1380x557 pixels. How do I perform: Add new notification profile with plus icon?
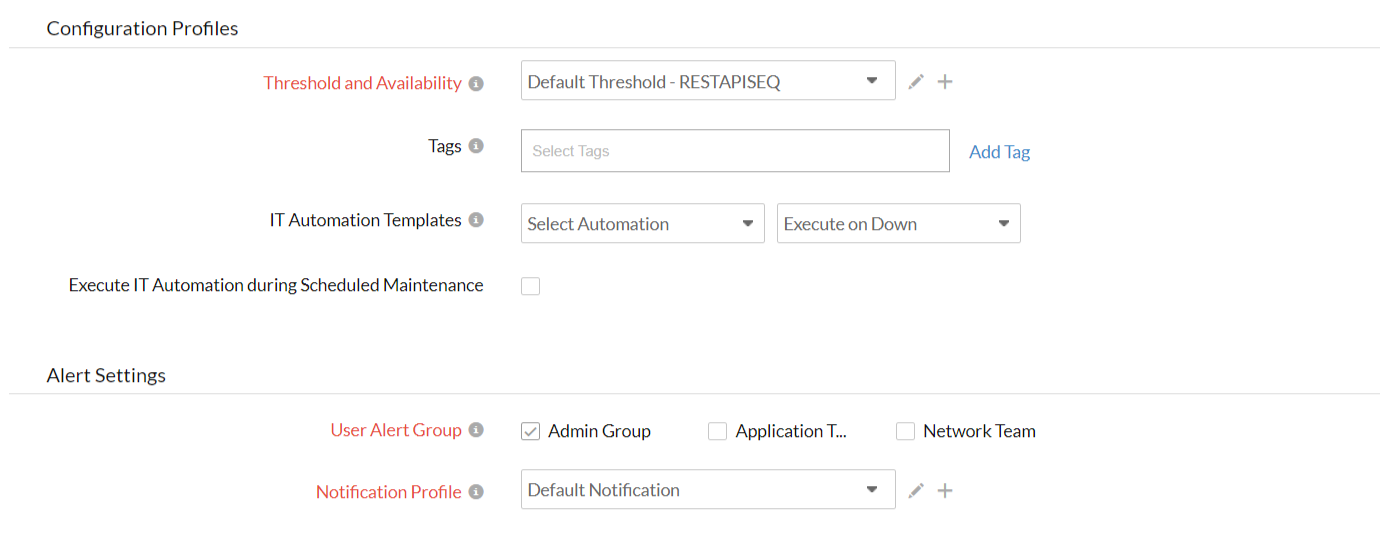tap(945, 490)
